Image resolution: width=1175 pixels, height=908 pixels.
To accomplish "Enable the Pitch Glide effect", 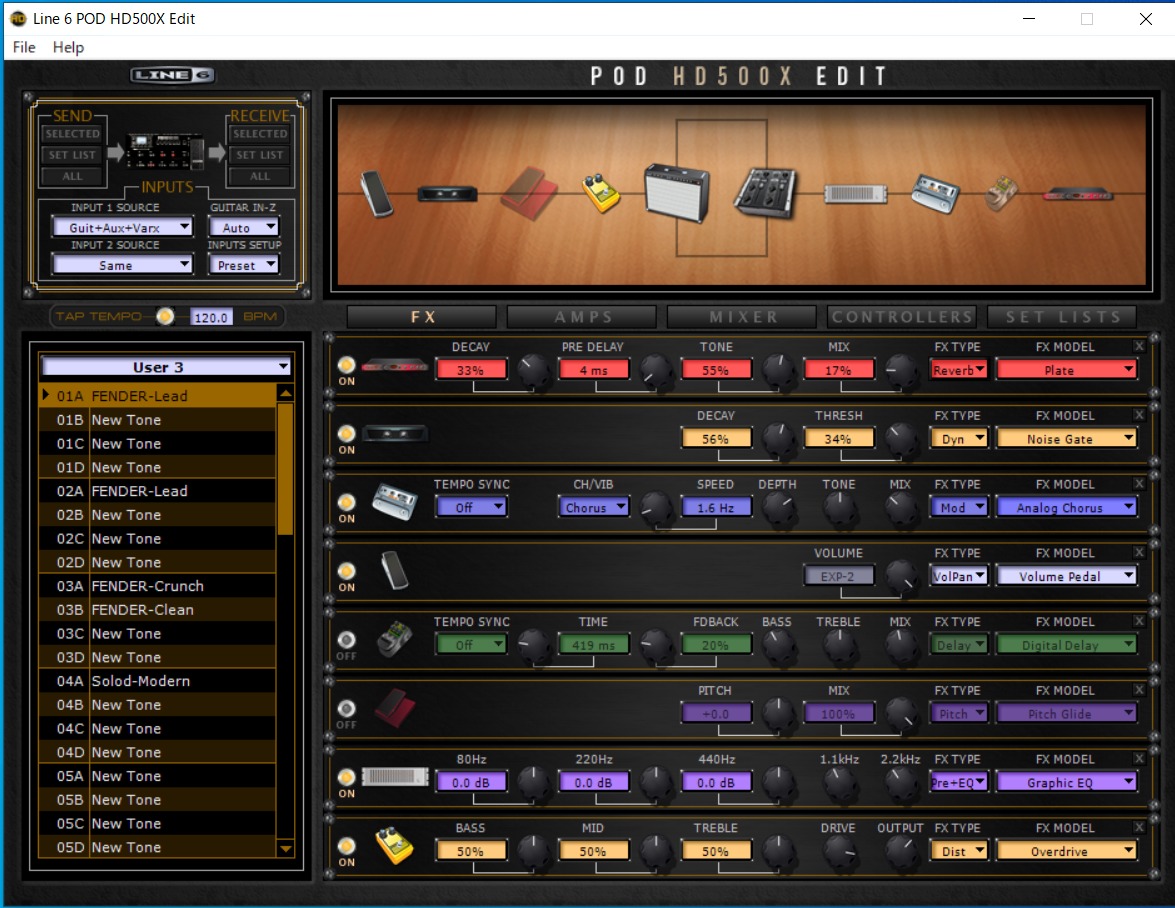I will (x=346, y=709).
